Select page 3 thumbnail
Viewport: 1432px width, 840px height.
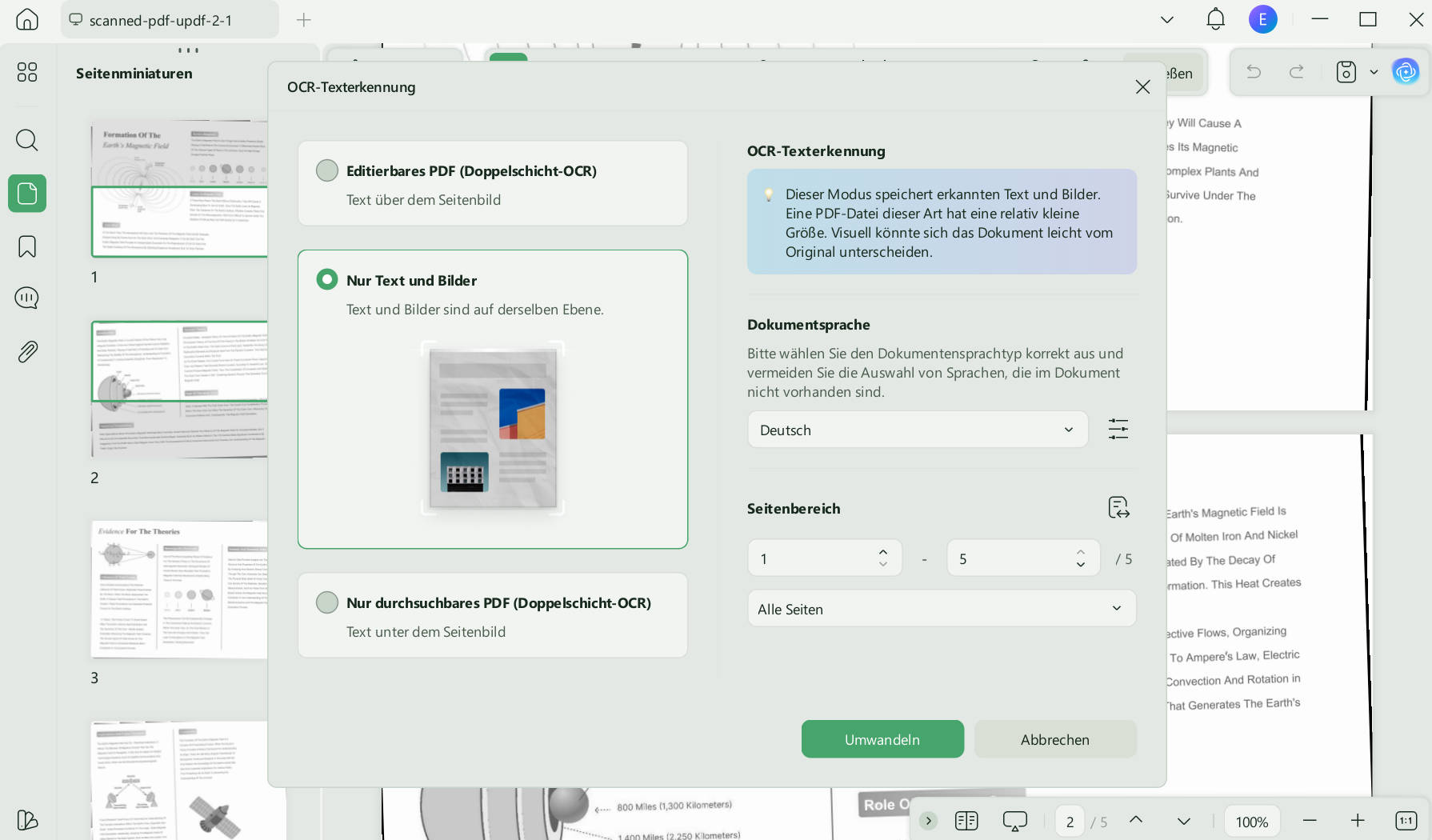point(179,590)
